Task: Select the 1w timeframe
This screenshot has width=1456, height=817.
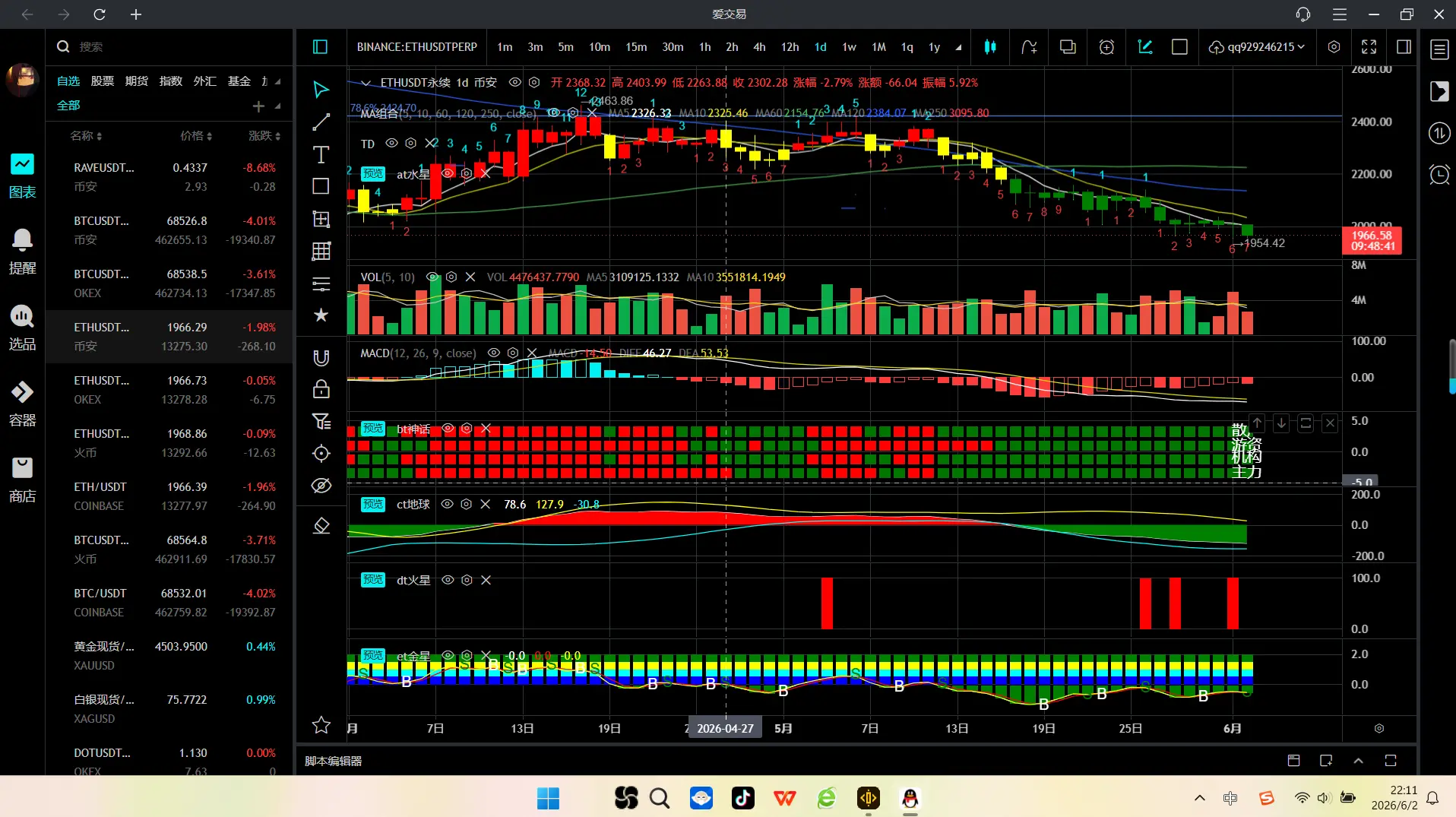Action: point(849,47)
